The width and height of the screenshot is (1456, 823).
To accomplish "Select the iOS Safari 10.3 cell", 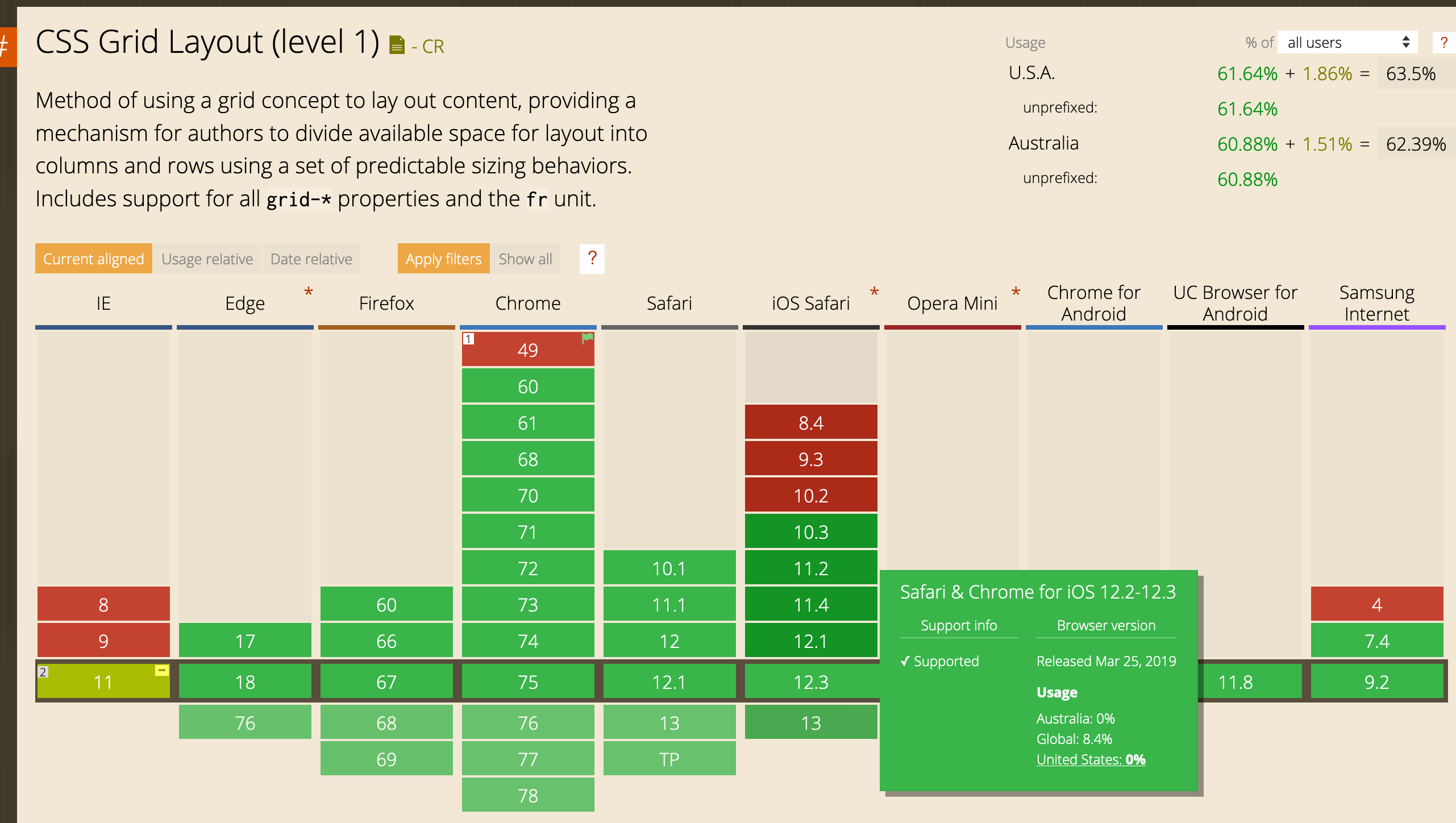I will (x=811, y=531).
